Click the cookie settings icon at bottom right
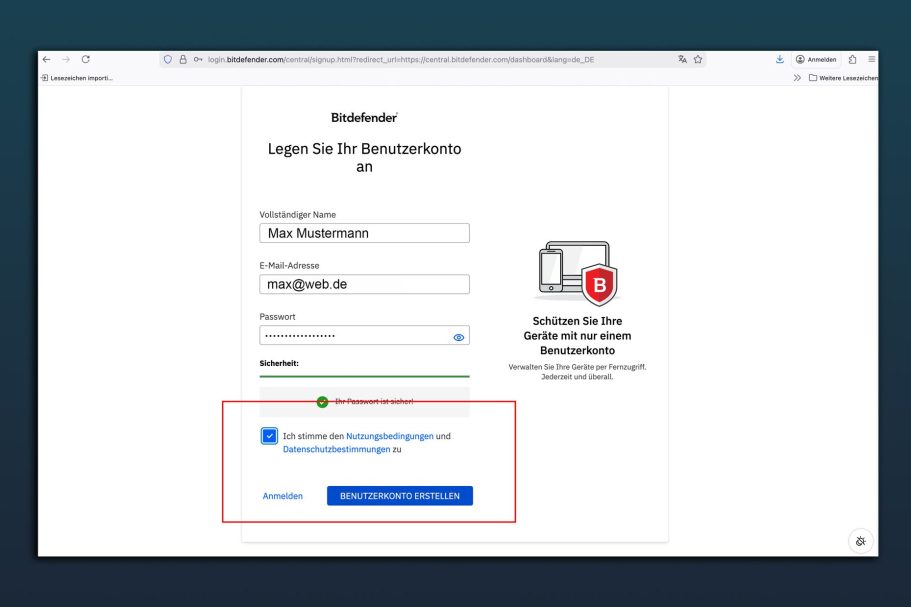911x607 pixels. pyautogui.click(x=860, y=541)
